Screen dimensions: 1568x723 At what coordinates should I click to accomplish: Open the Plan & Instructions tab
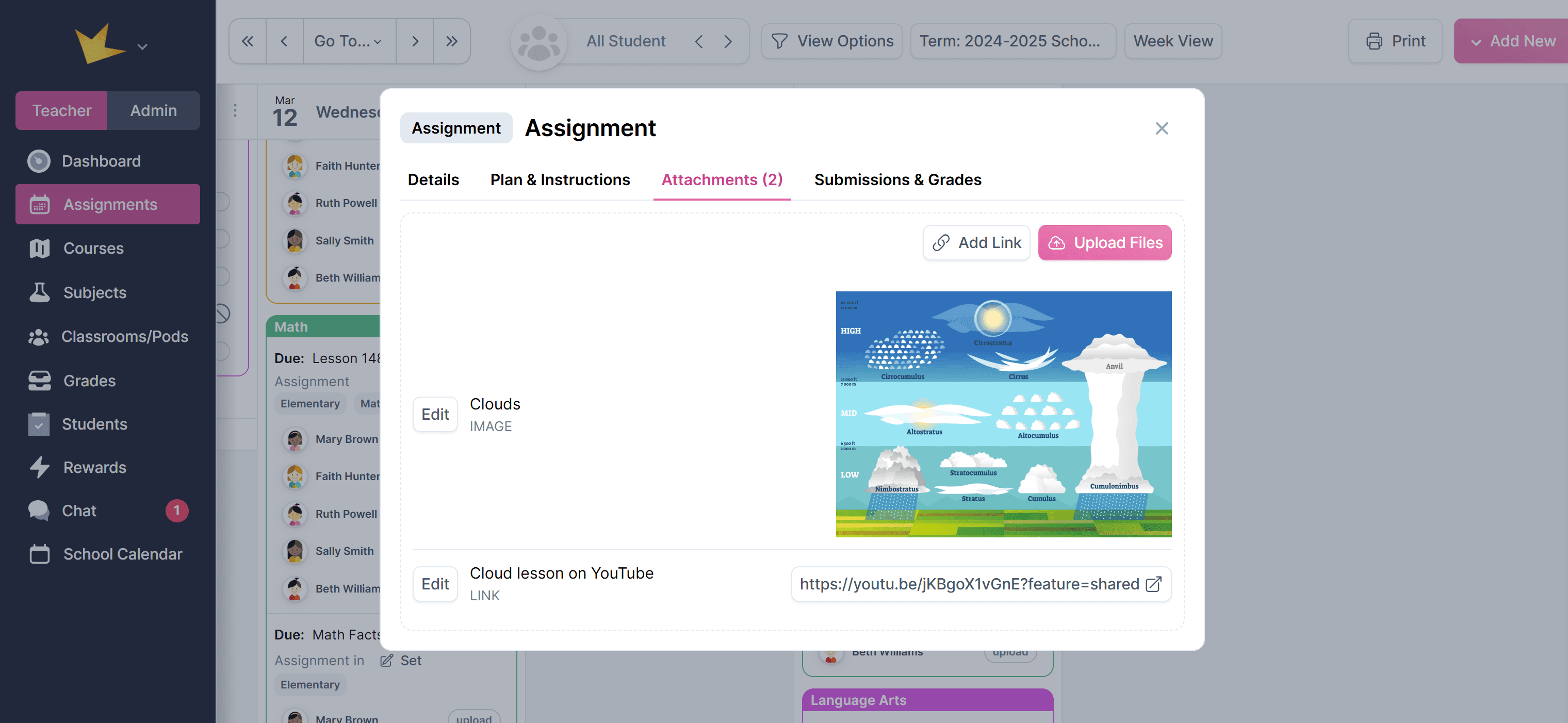coord(560,179)
